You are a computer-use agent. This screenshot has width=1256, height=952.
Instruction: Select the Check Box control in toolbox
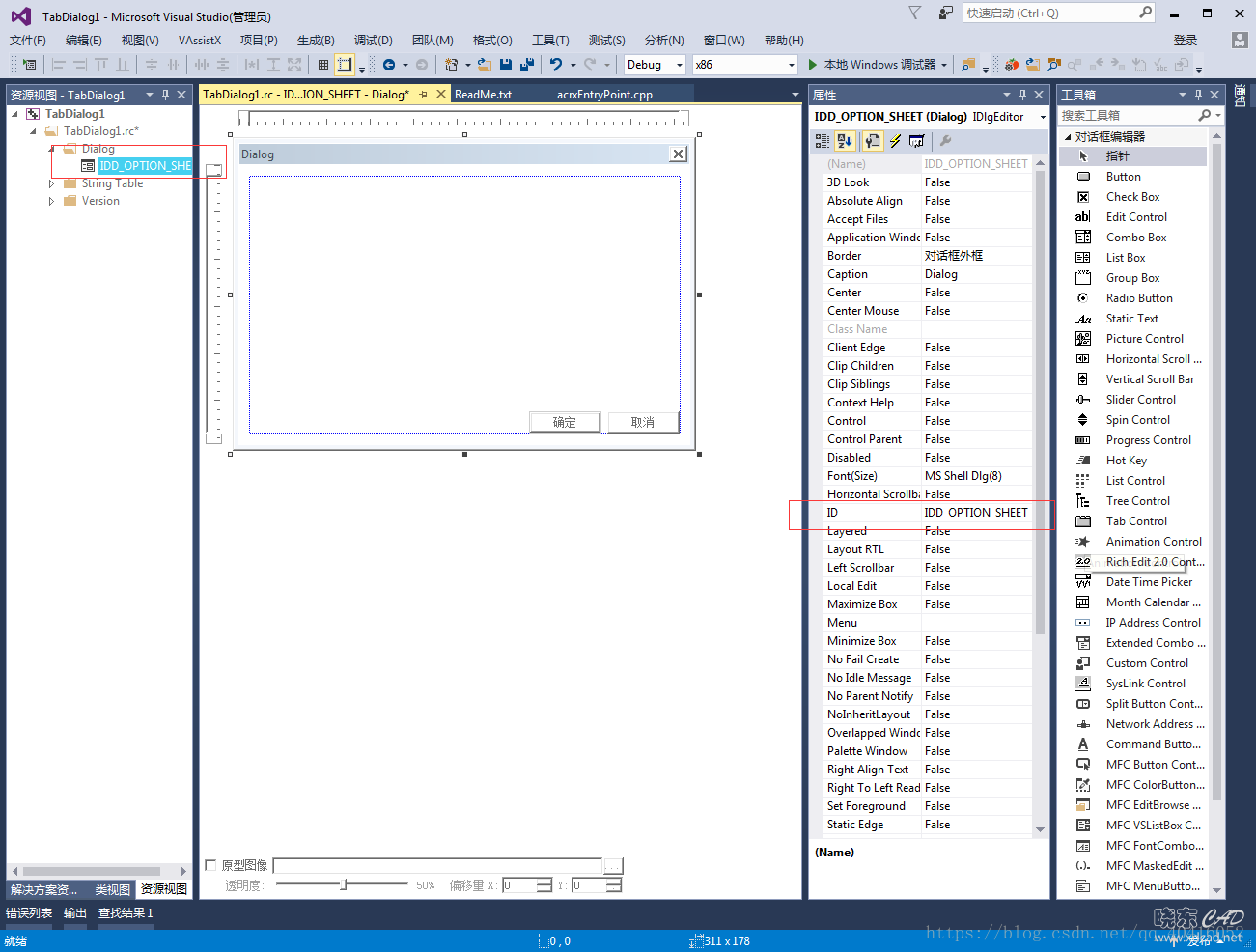pyautogui.click(x=1132, y=197)
